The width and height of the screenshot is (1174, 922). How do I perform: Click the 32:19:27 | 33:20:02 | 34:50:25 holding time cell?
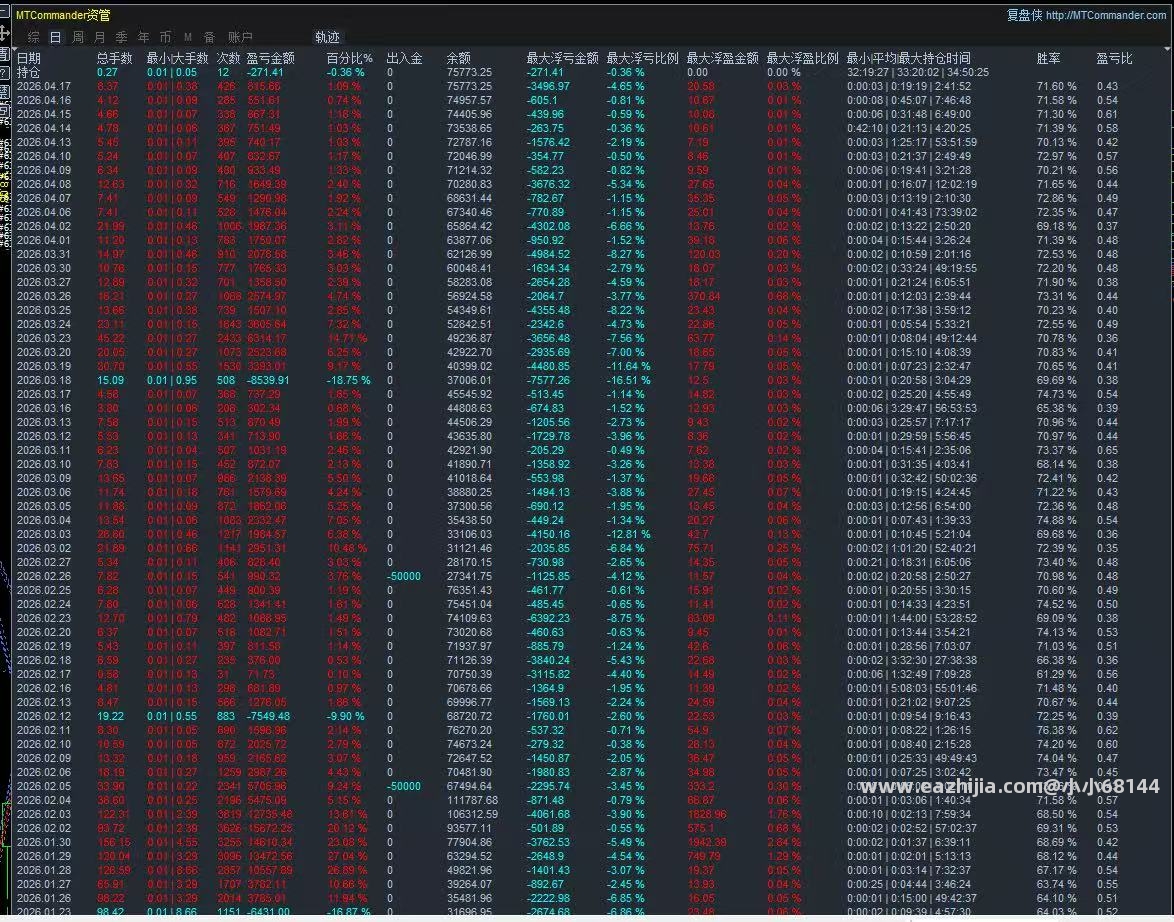coord(917,72)
